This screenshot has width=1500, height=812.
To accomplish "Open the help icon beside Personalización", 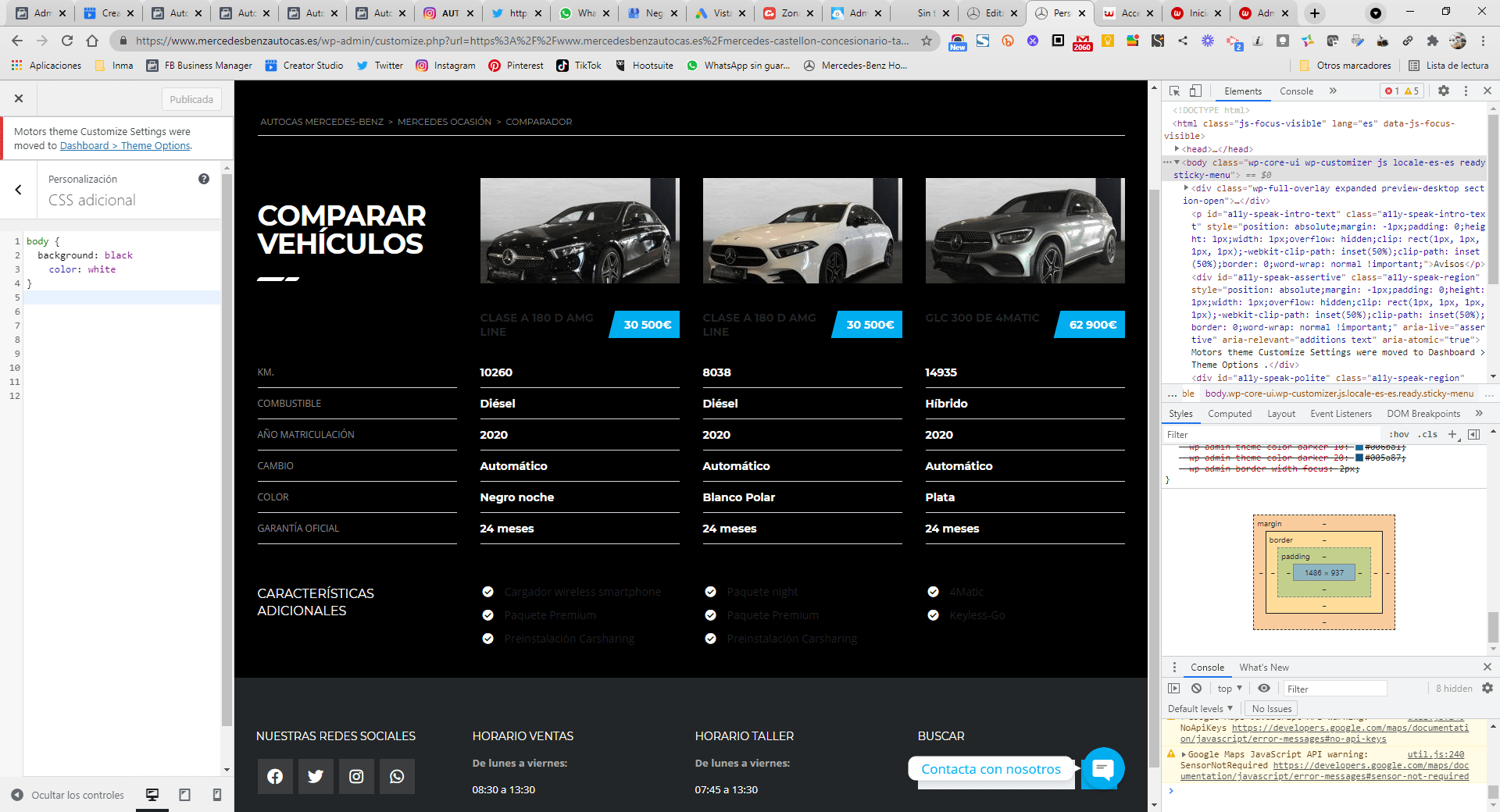I will pyautogui.click(x=204, y=179).
